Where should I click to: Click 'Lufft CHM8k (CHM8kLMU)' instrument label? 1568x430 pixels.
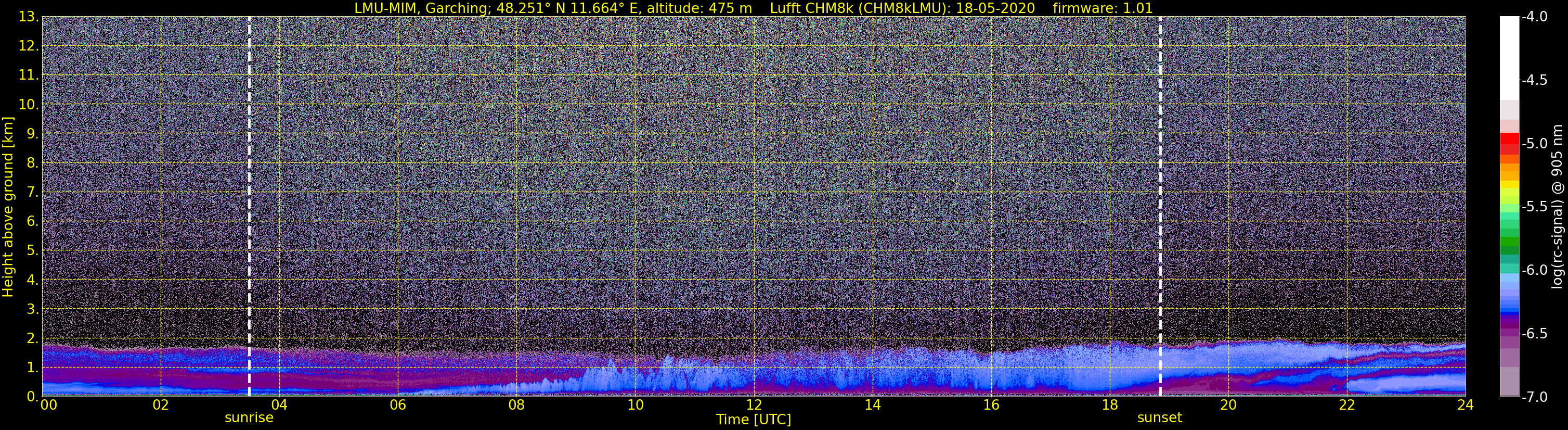(859, 8)
